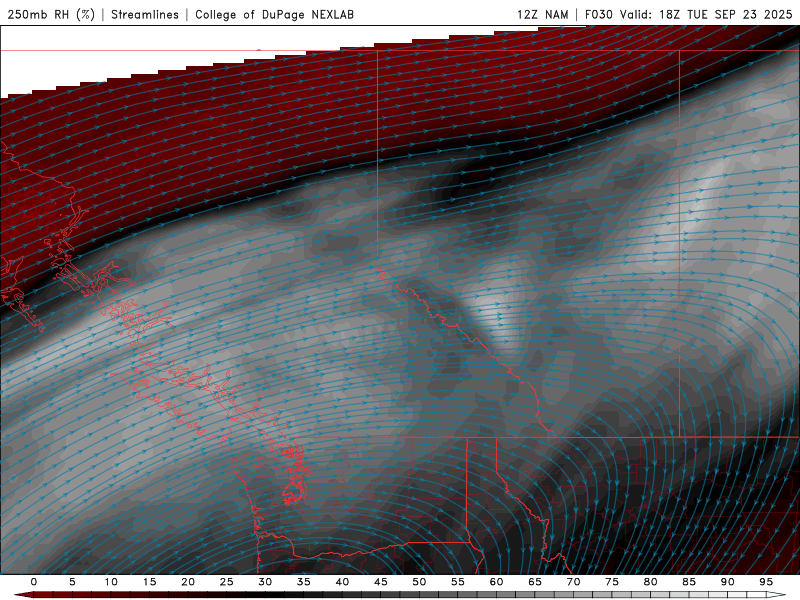This screenshot has width=800, height=600.
Task: Click the color scale label "75"
Action: pos(612,582)
